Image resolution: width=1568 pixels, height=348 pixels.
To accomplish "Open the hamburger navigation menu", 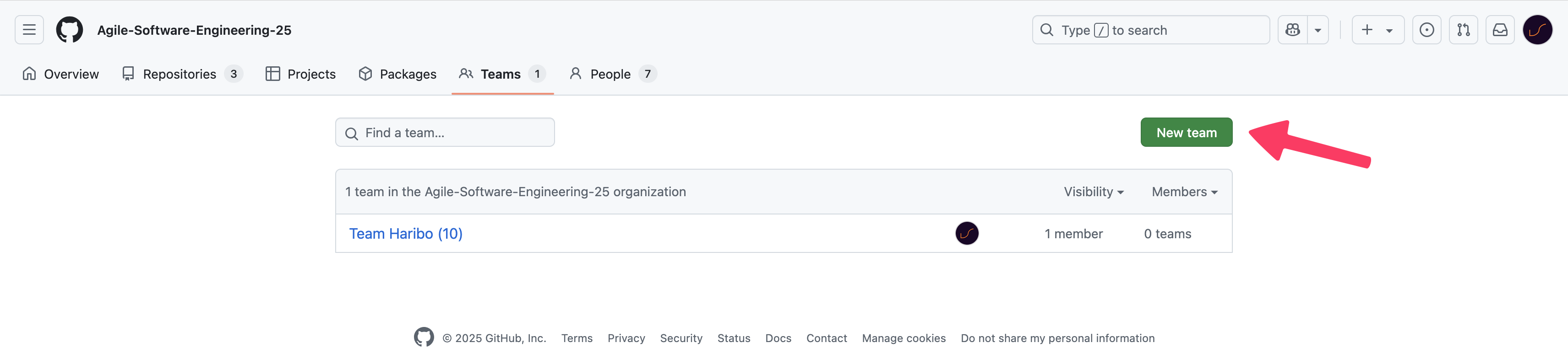I will 29,30.
